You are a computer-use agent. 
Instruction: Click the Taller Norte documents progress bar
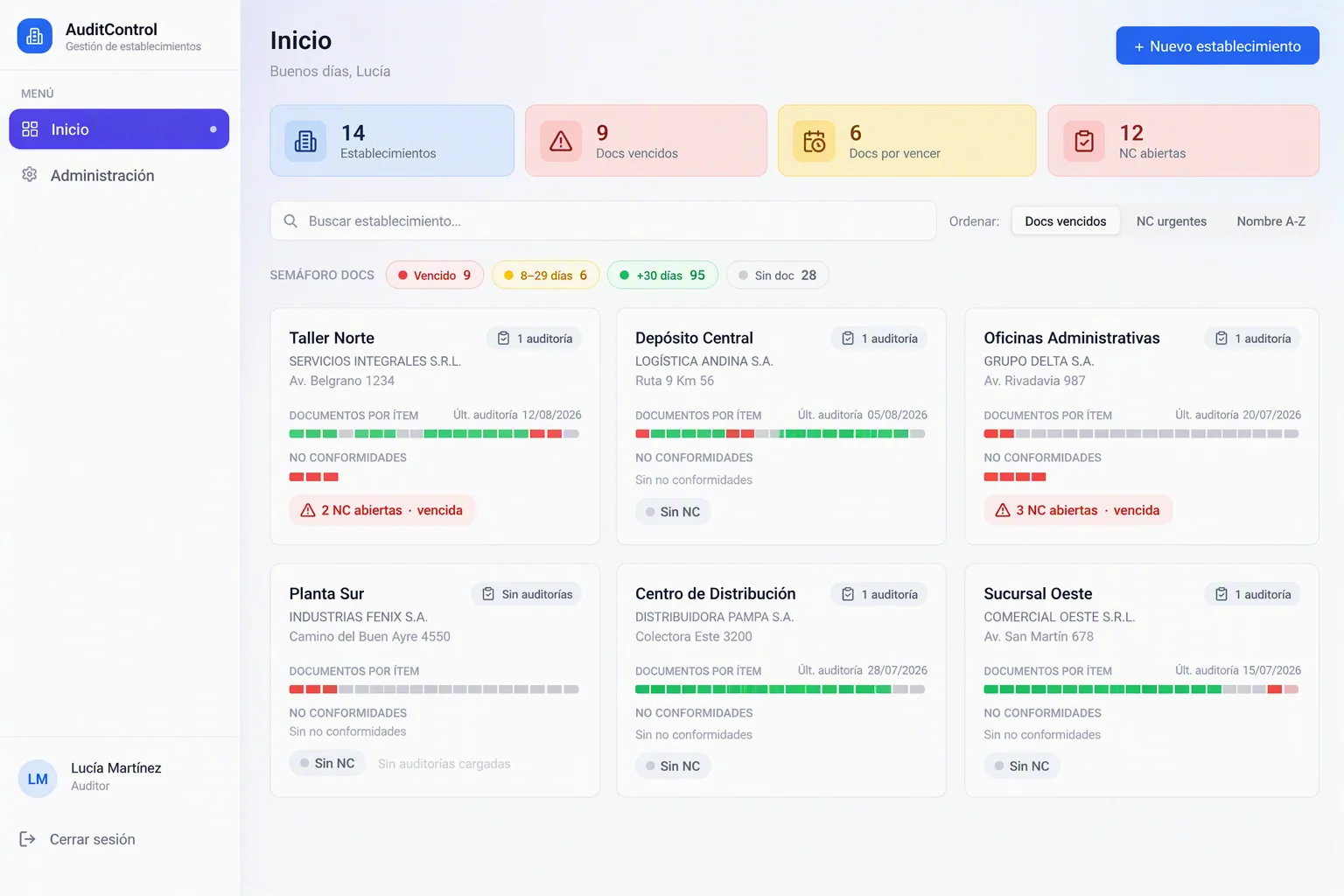coord(434,434)
